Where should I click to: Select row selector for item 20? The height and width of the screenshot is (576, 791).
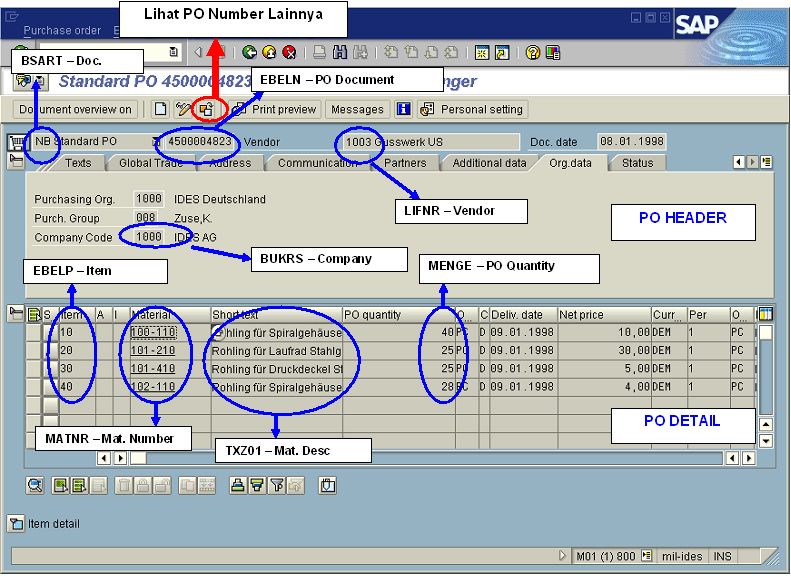pos(33,351)
